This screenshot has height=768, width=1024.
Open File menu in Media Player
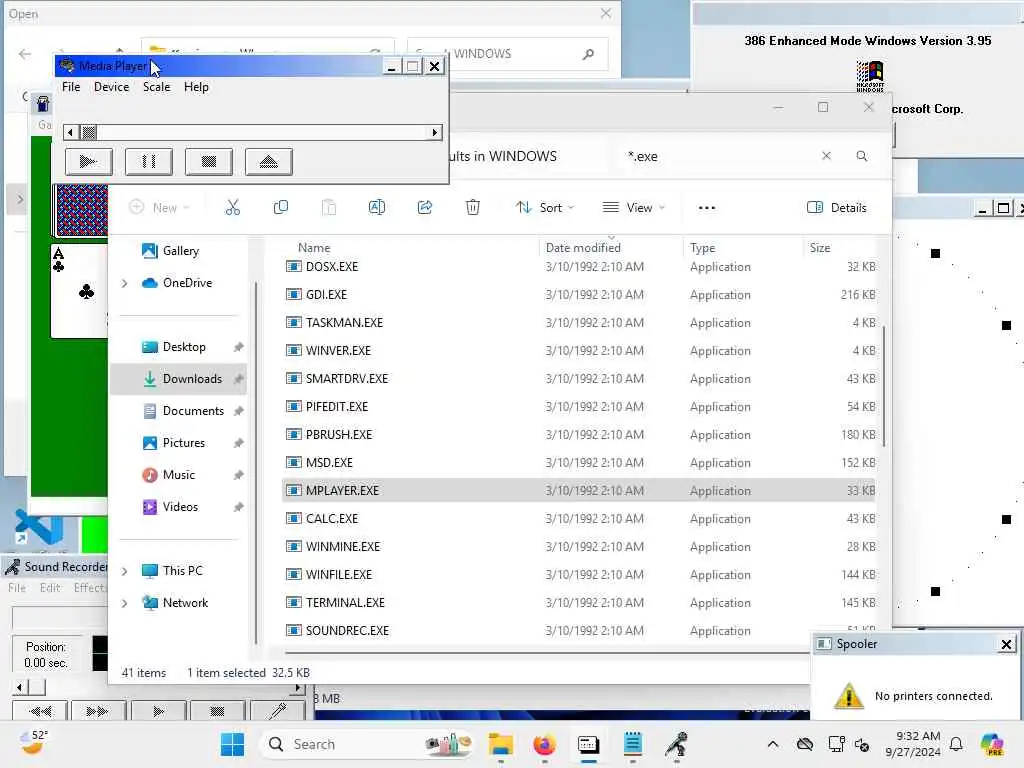coord(71,87)
